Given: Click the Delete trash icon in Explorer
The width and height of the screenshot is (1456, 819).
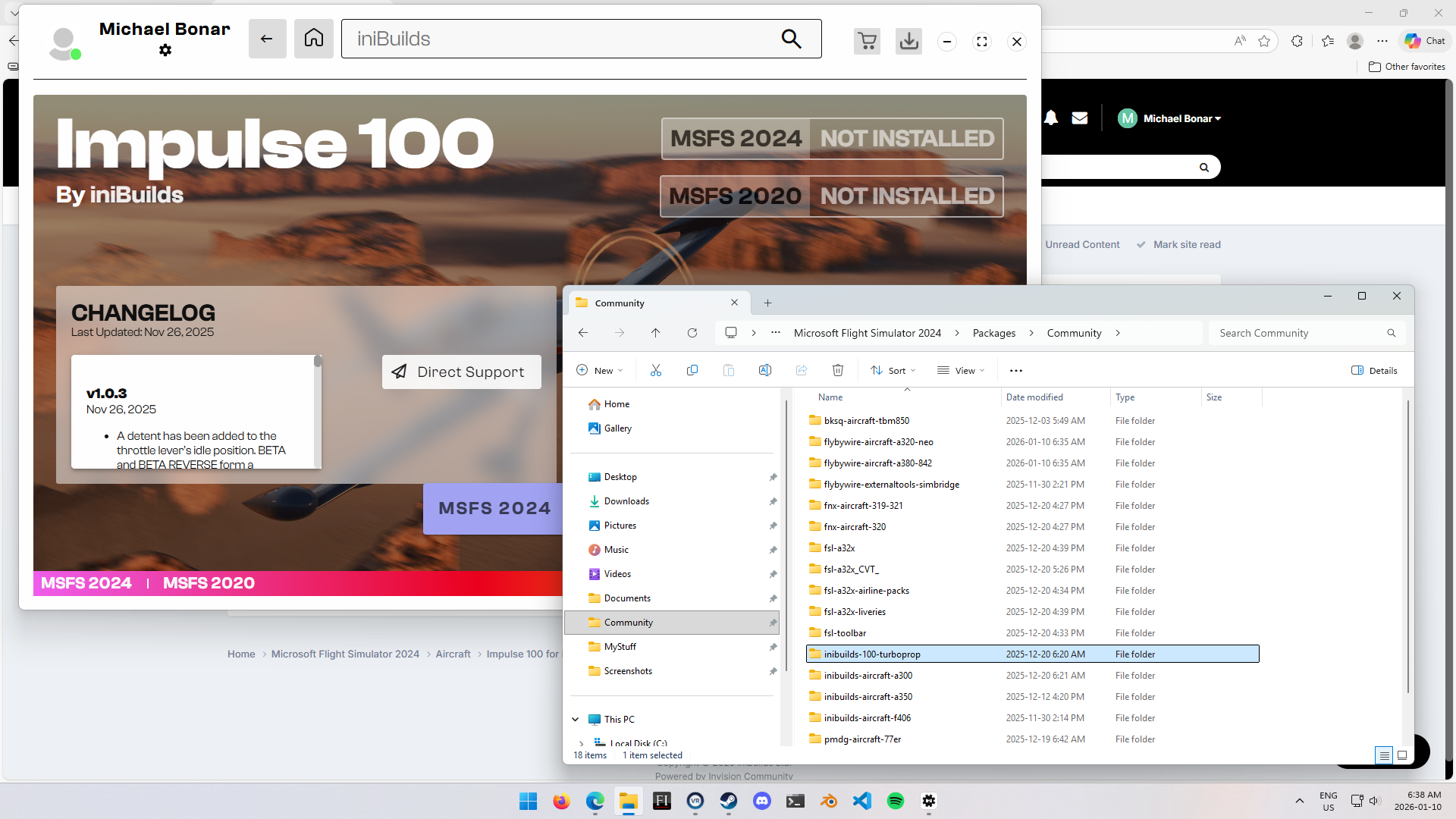Looking at the screenshot, I should 837,370.
